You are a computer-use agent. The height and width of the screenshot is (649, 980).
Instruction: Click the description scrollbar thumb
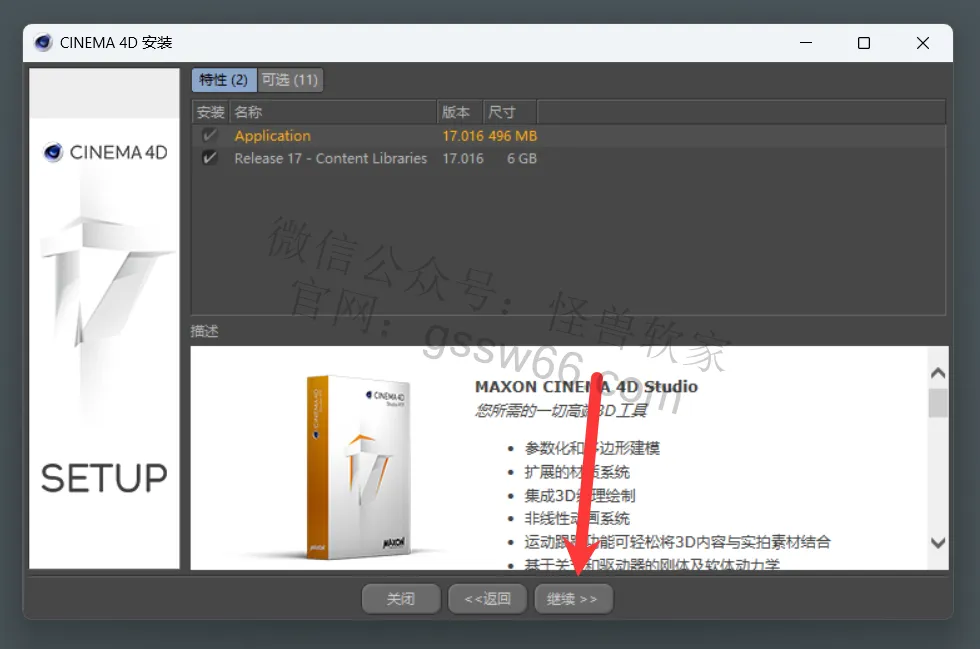(938, 403)
